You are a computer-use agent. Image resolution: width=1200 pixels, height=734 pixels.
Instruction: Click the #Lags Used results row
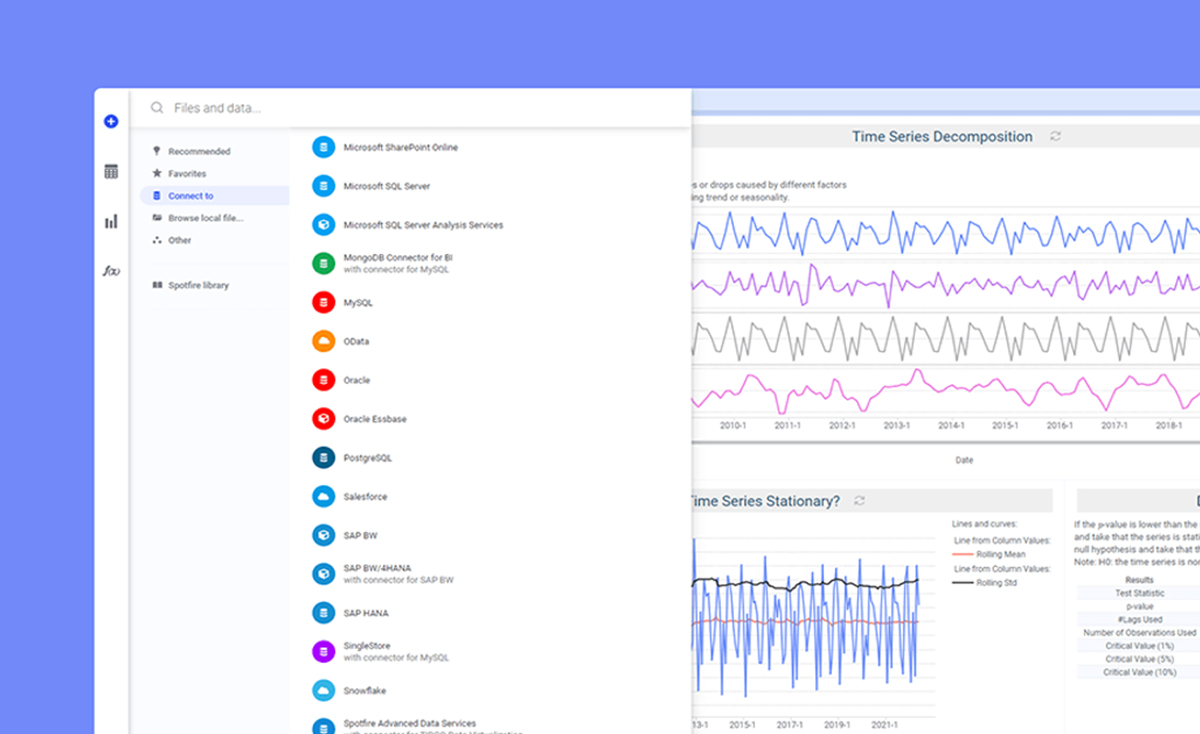tap(1139, 619)
